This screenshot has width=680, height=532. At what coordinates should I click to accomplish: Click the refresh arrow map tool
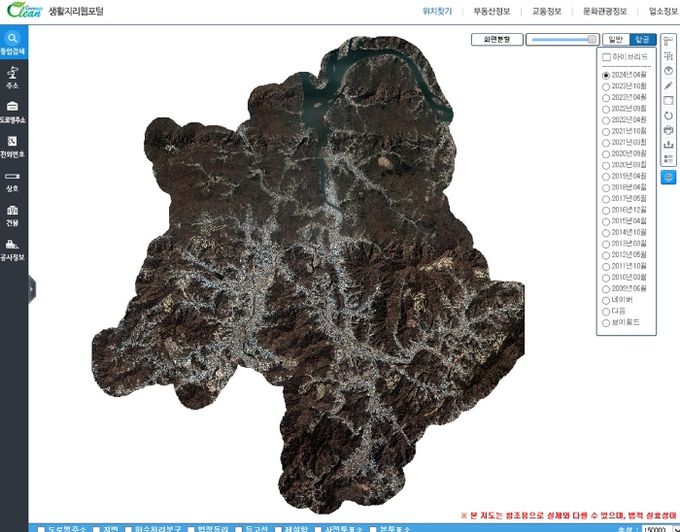pos(668,115)
